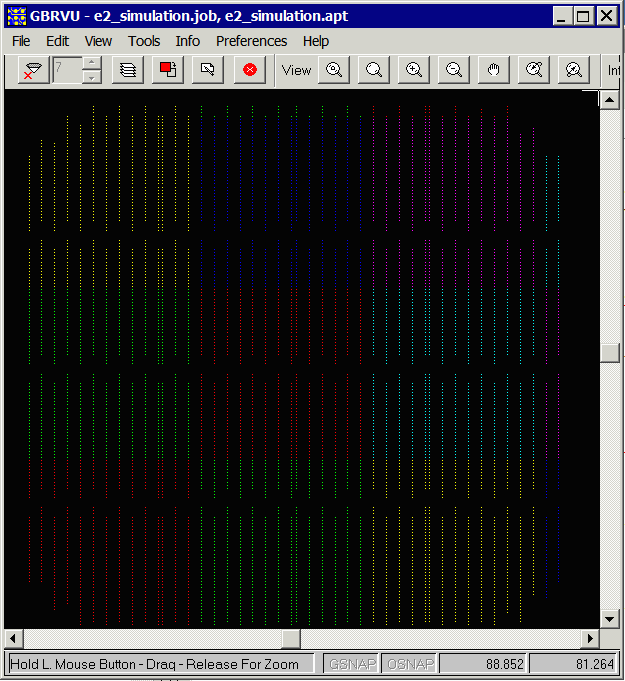
Task: Select the pan hand tool
Action: [494, 70]
